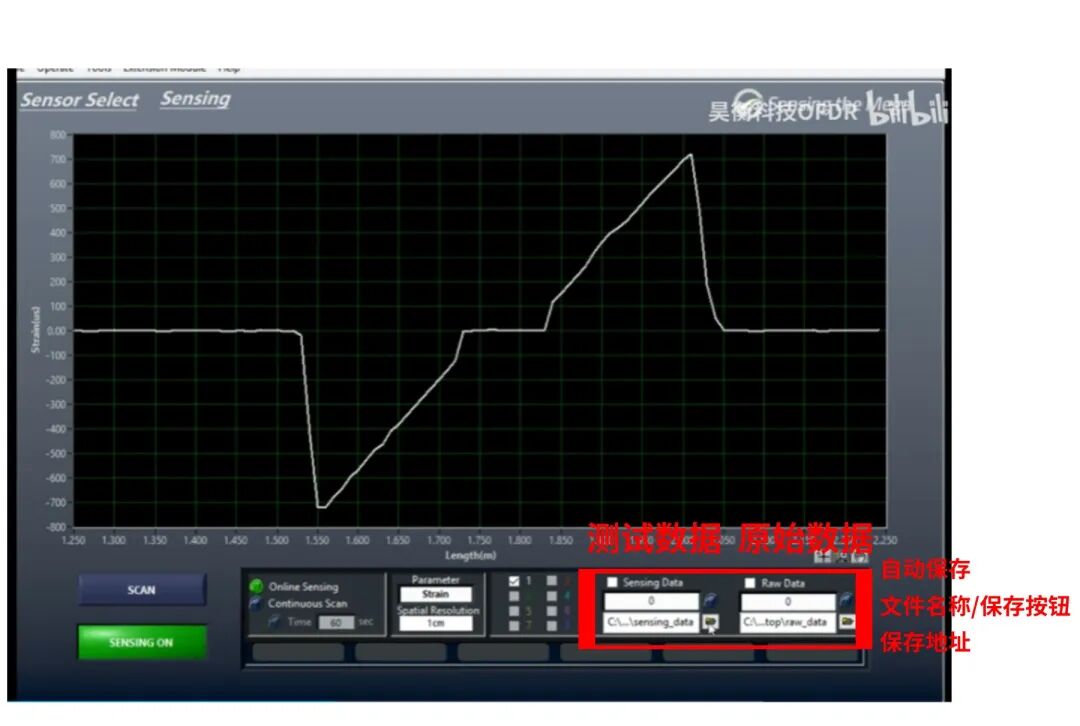Enable Raw Data auto-save checkbox
The height and width of the screenshot is (726, 1080).
click(x=749, y=583)
